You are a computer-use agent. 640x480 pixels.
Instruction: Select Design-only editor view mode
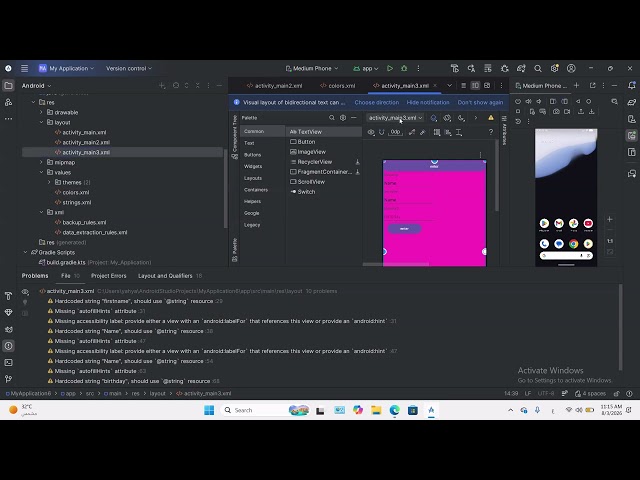coord(487,85)
